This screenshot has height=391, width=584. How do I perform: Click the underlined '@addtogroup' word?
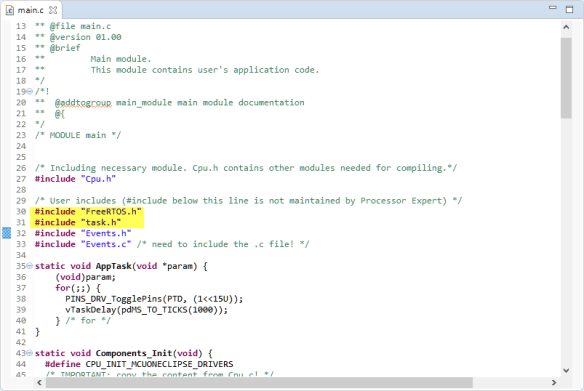click(x=83, y=102)
